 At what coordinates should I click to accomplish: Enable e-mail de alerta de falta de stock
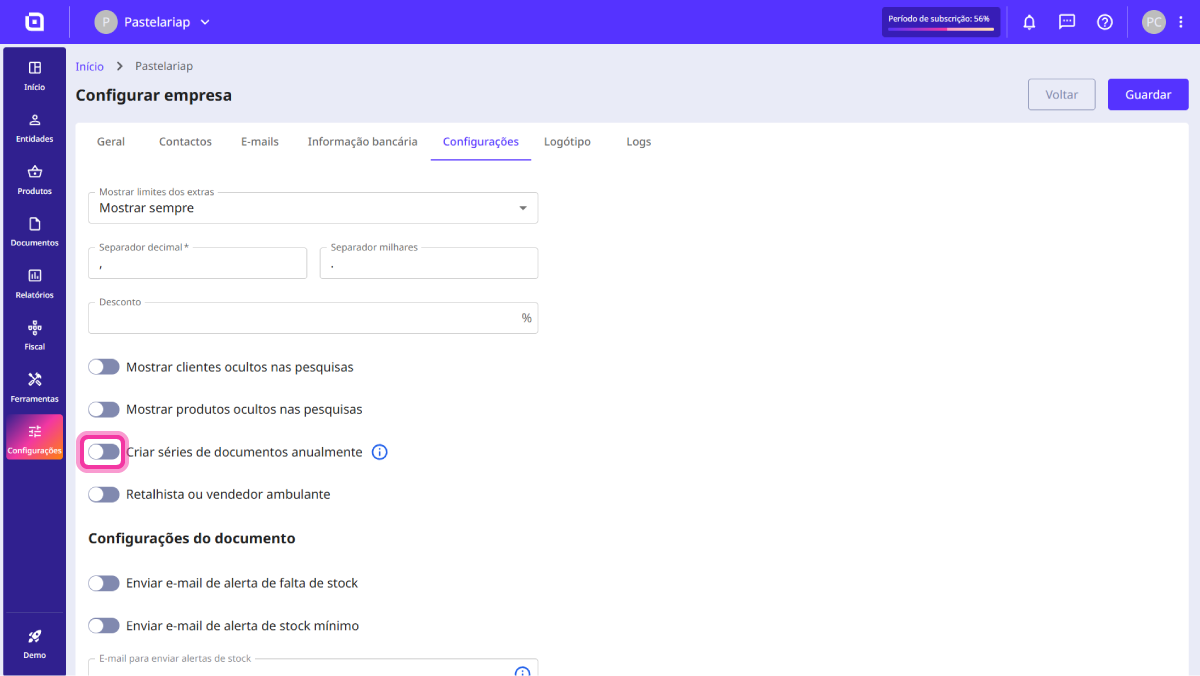coord(104,583)
